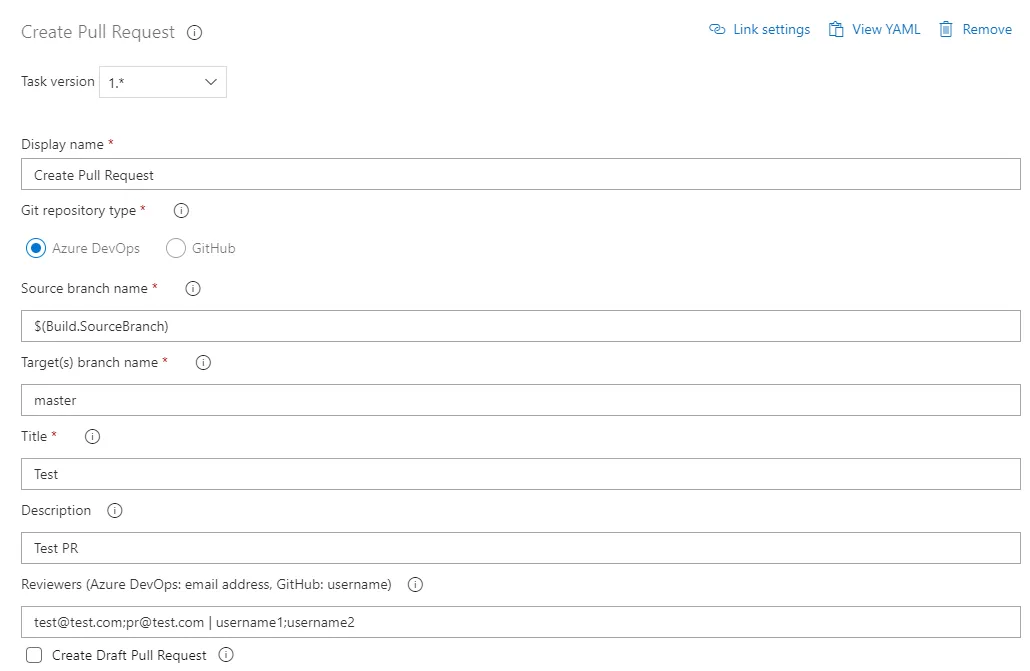Viewport: 1030px width, 671px height.
Task: Click into the Reviewers input field
Action: [520, 622]
